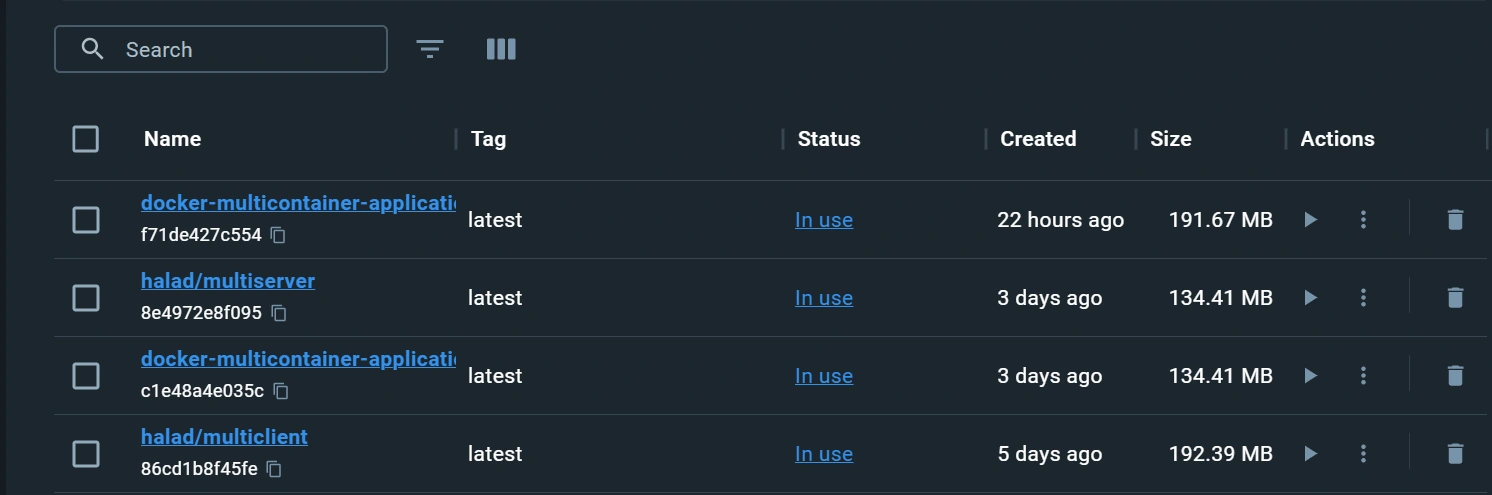Open the column display options icon
This screenshot has width=1492, height=495.
[x=501, y=49]
